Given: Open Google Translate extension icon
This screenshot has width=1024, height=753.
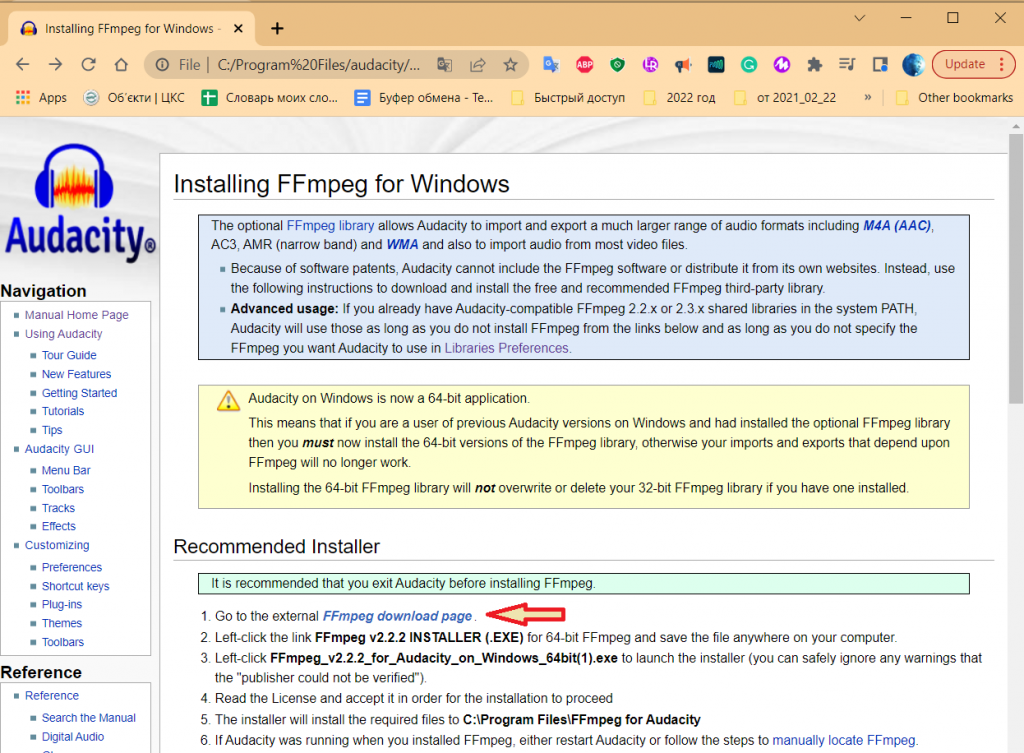Looking at the screenshot, I should pos(551,64).
